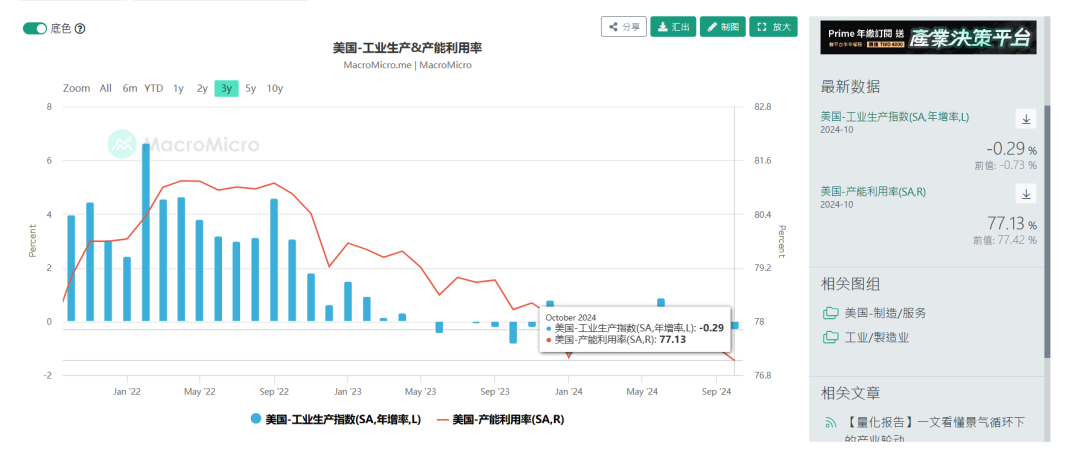Click the folder icon beside 美国-制造/服务
This screenshot has width=1080, height=466.
[831, 313]
